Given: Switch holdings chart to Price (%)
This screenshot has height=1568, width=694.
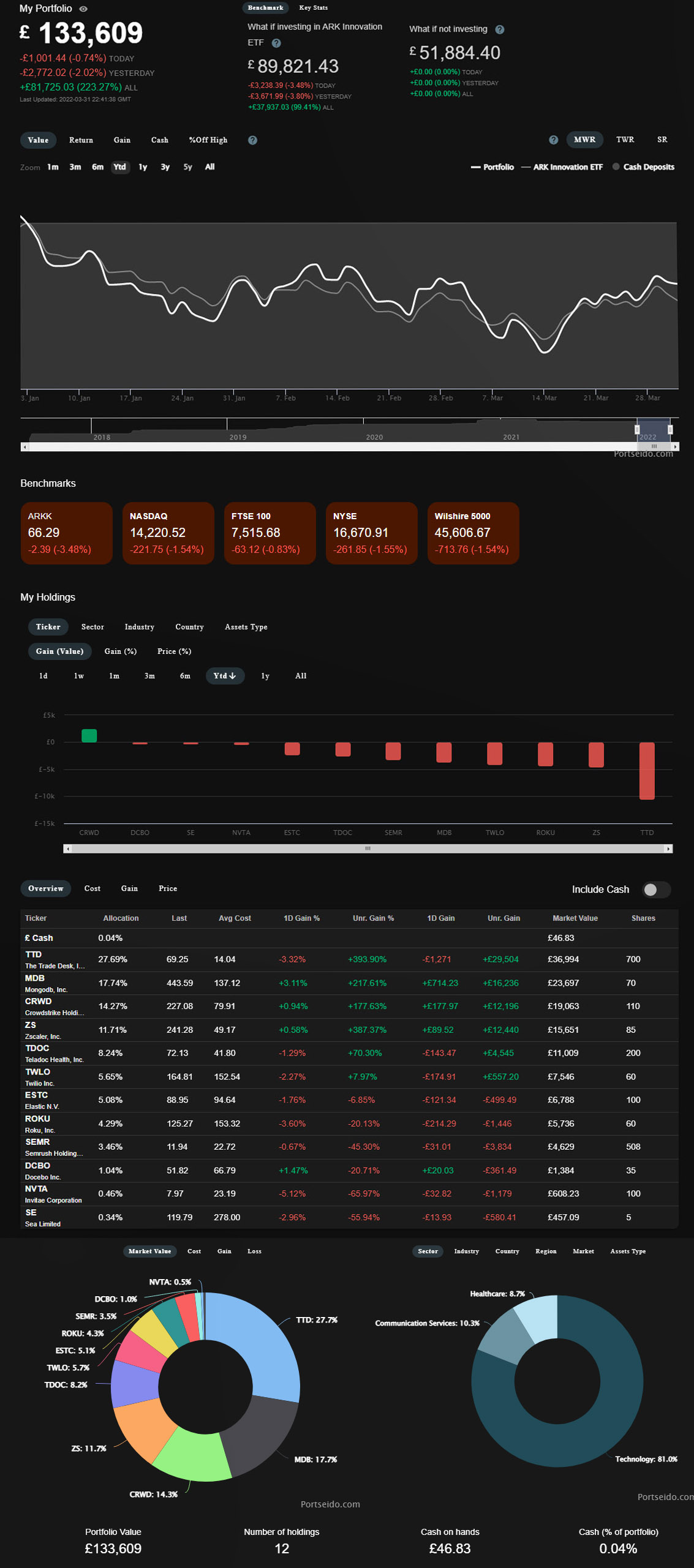Looking at the screenshot, I should [x=175, y=651].
